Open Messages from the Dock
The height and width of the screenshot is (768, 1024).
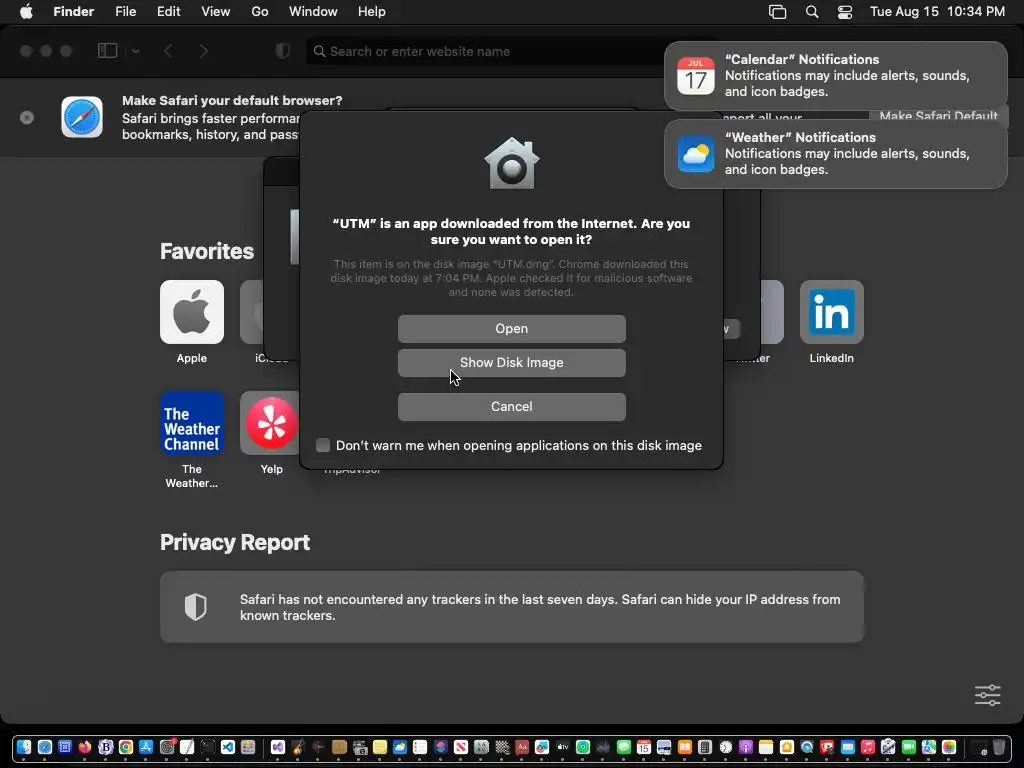pyautogui.click(x=624, y=747)
